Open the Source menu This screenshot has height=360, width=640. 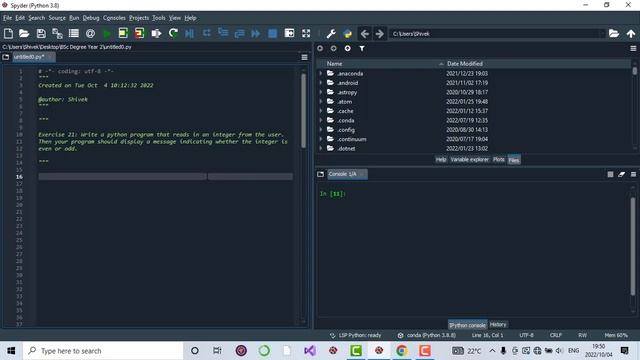coord(57,18)
